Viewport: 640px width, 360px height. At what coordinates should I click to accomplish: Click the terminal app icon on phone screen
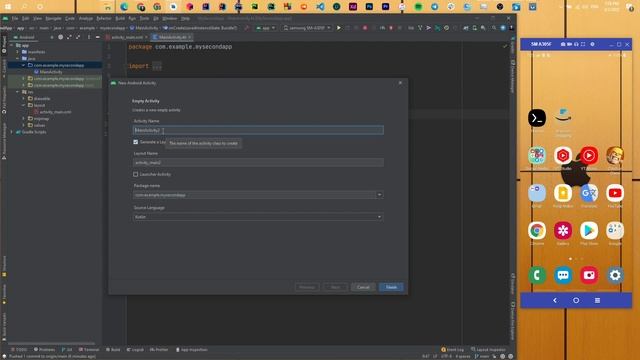[537, 118]
